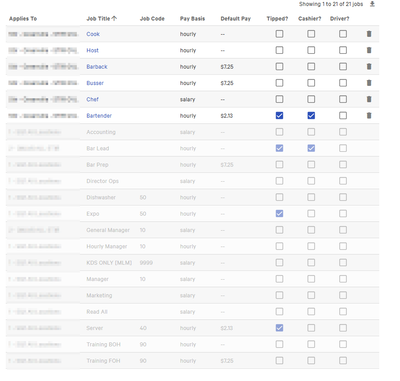Click the Chef pay basis salary

tap(188, 99)
